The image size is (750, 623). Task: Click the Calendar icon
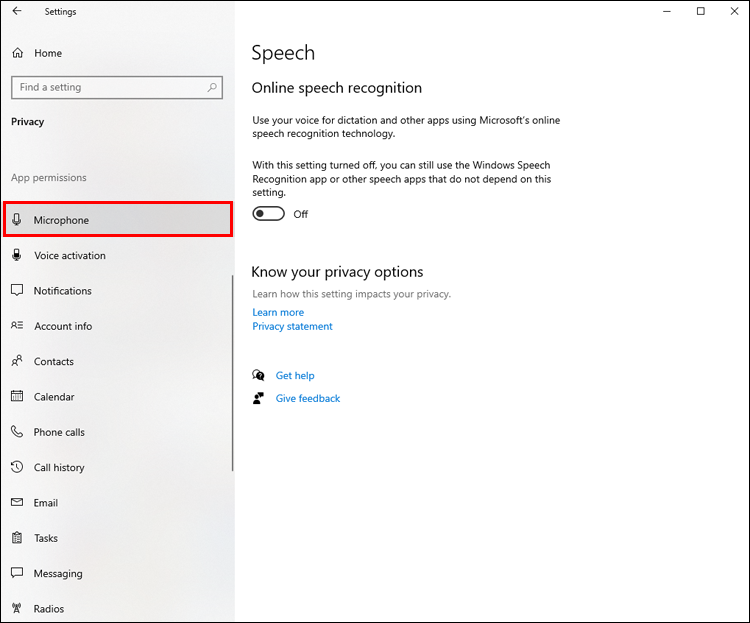tap(17, 397)
